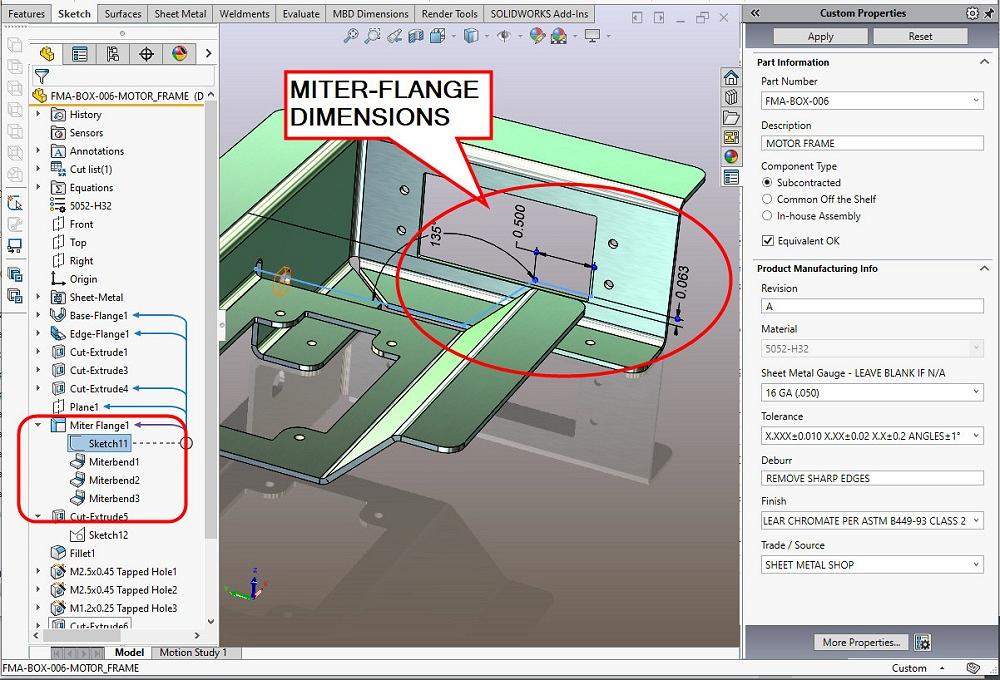Open the Sheet Metal Gauge dropdown
The width and height of the screenshot is (1000, 680).
point(975,392)
